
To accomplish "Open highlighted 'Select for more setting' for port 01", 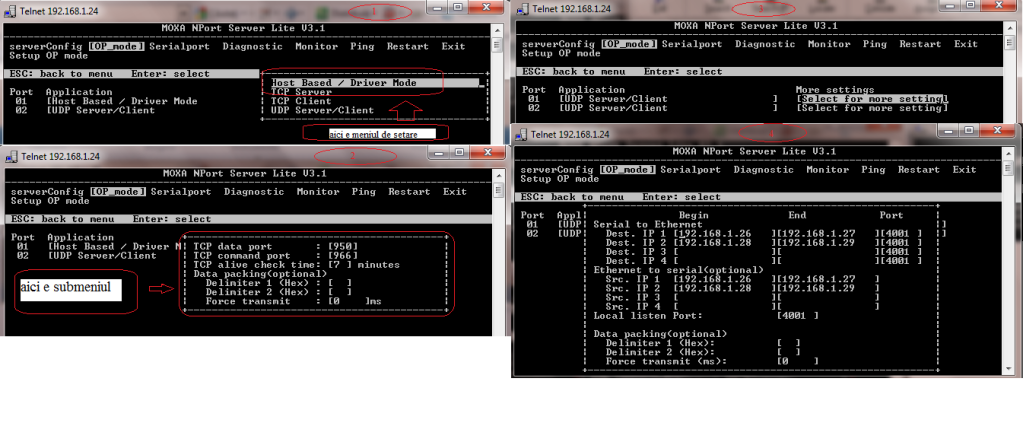I will tap(870, 99).
